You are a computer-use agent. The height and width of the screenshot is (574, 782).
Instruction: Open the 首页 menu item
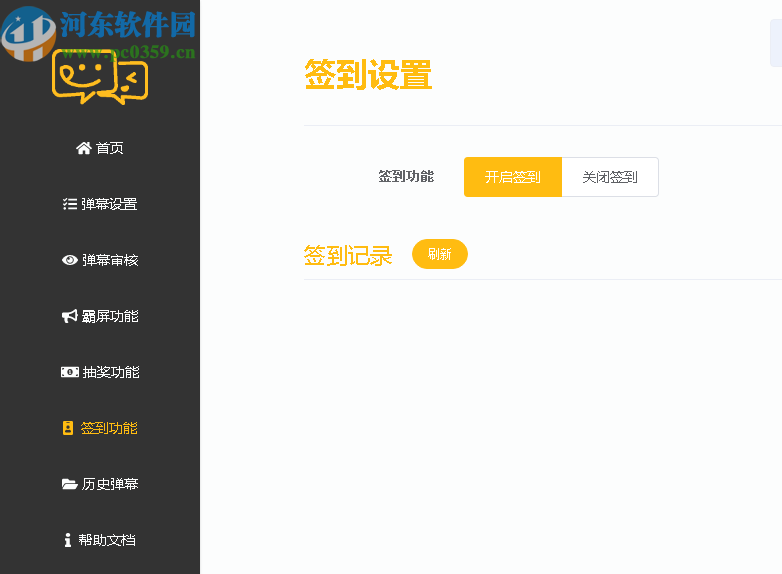click(x=100, y=148)
